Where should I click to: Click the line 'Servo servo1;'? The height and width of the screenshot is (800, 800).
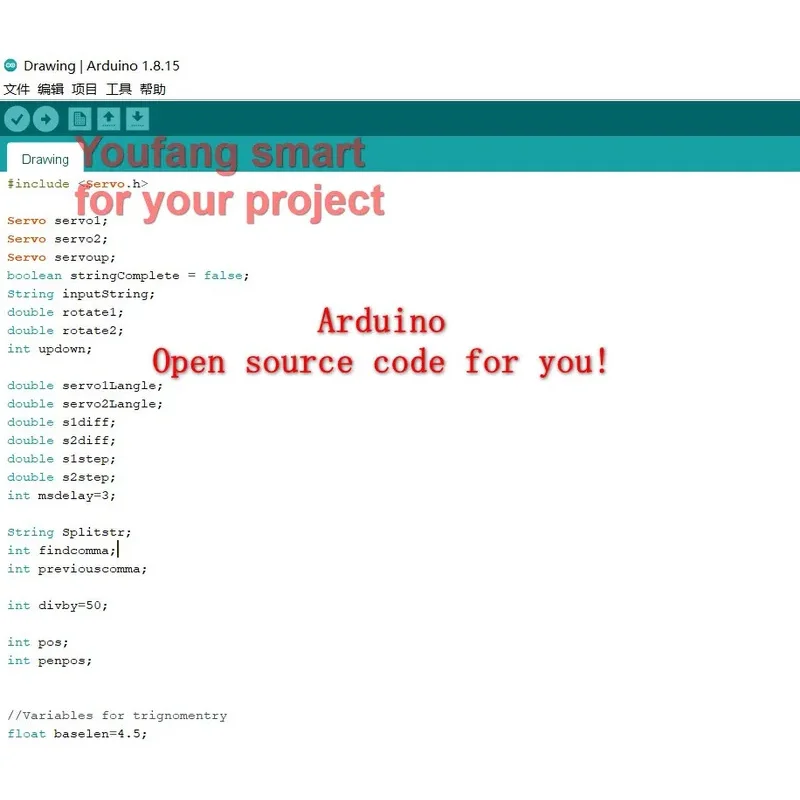click(57, 221)
